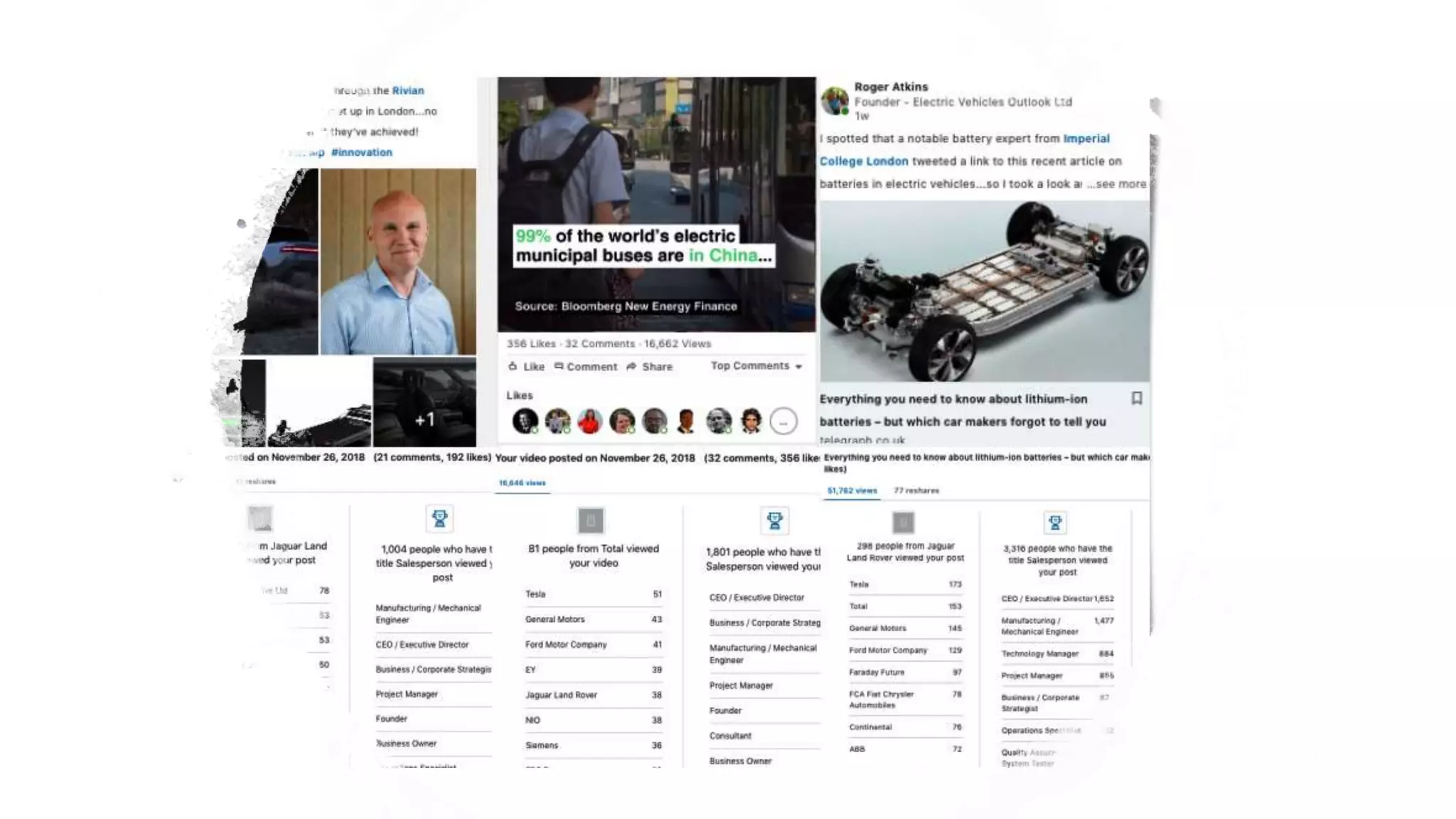Screen dimensions: 1456x819
Task: Open the Rivian mention link
Action: pos(408,90)
